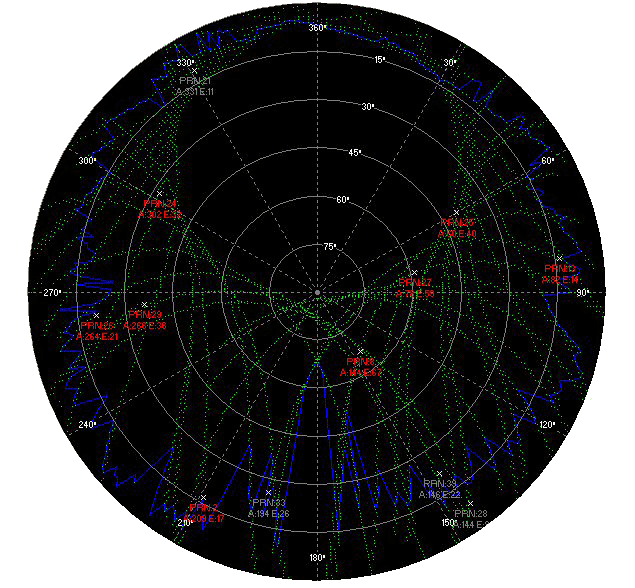Select the PRN 25 satellite marker
Screen dimensions: 635x588
[x=97, y=315]
